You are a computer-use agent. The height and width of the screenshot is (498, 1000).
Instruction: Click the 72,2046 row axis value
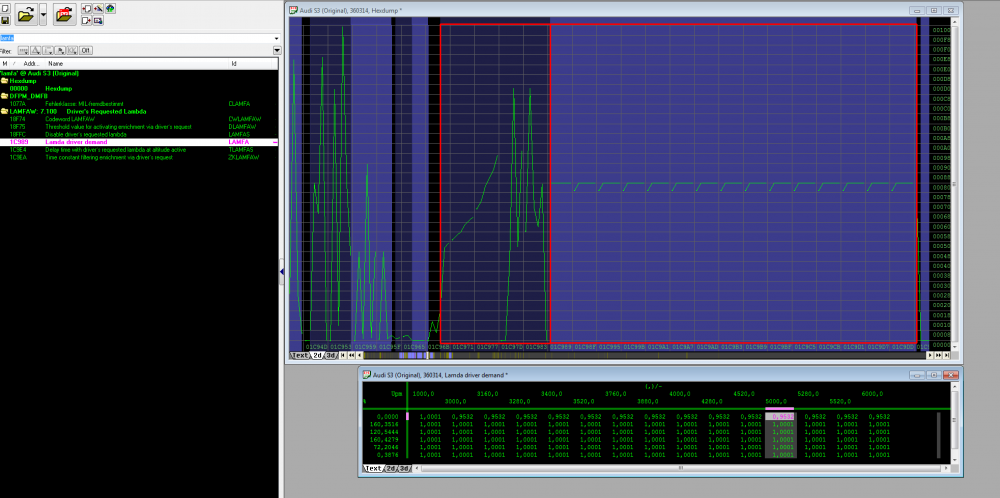[x=385, y=447]
